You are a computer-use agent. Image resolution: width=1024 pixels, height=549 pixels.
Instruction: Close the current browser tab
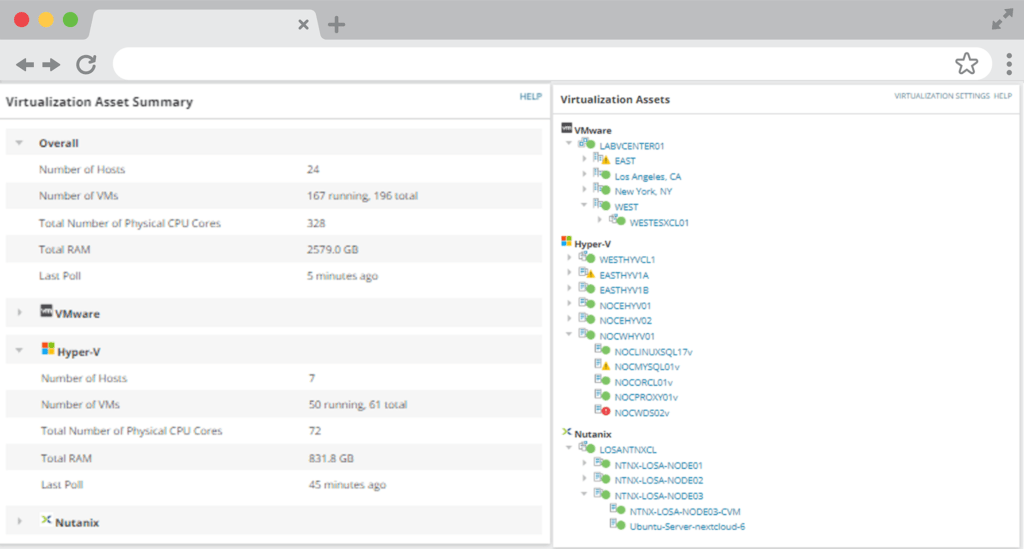pyautogui.click(x=303, y=24)
